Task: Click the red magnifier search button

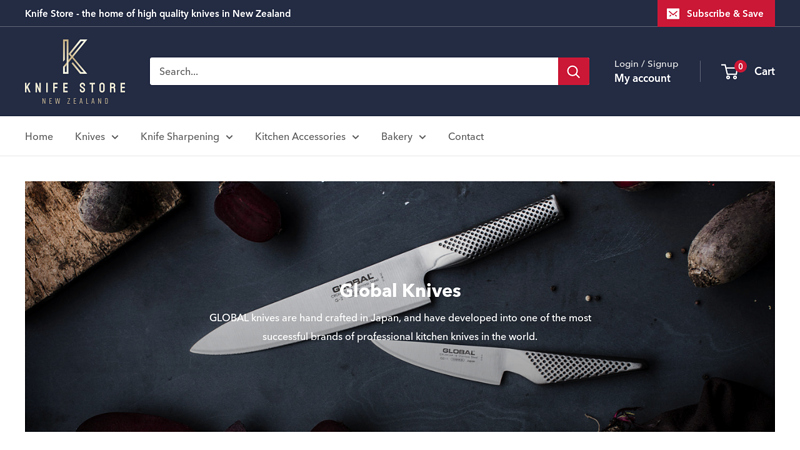Action: click(573, 71)
